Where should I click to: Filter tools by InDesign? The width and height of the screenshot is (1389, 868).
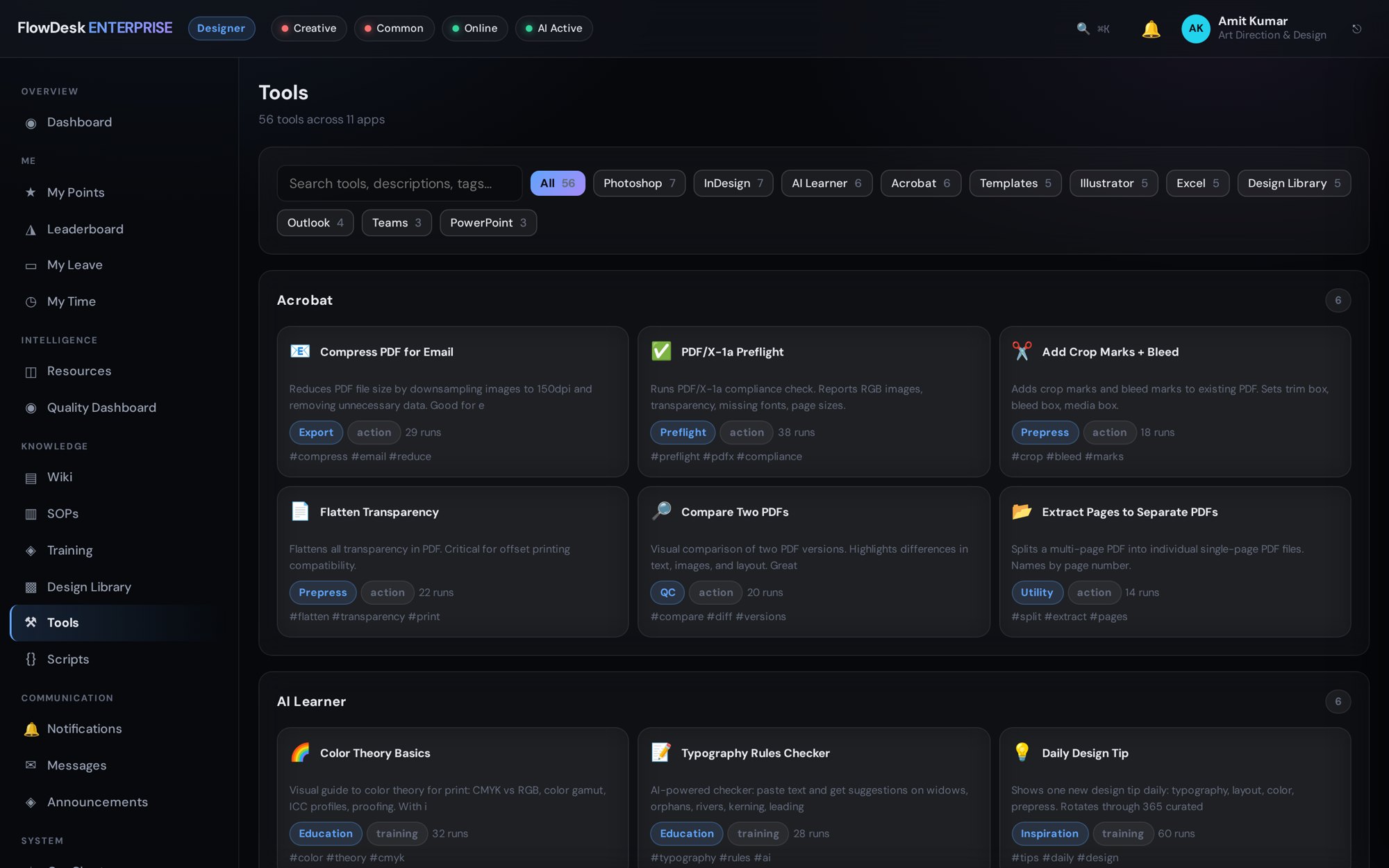tap(733, 183)
